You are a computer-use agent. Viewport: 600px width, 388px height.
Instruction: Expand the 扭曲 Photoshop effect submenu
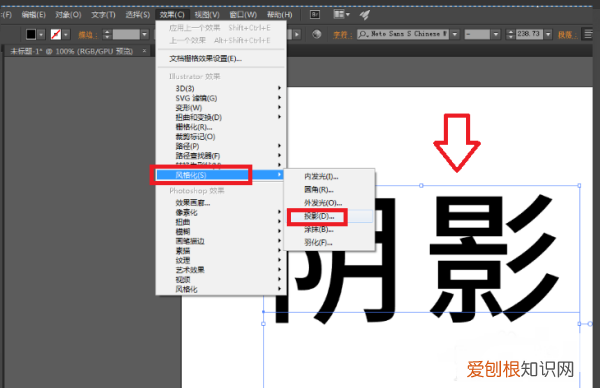click(x=221, y=222)
